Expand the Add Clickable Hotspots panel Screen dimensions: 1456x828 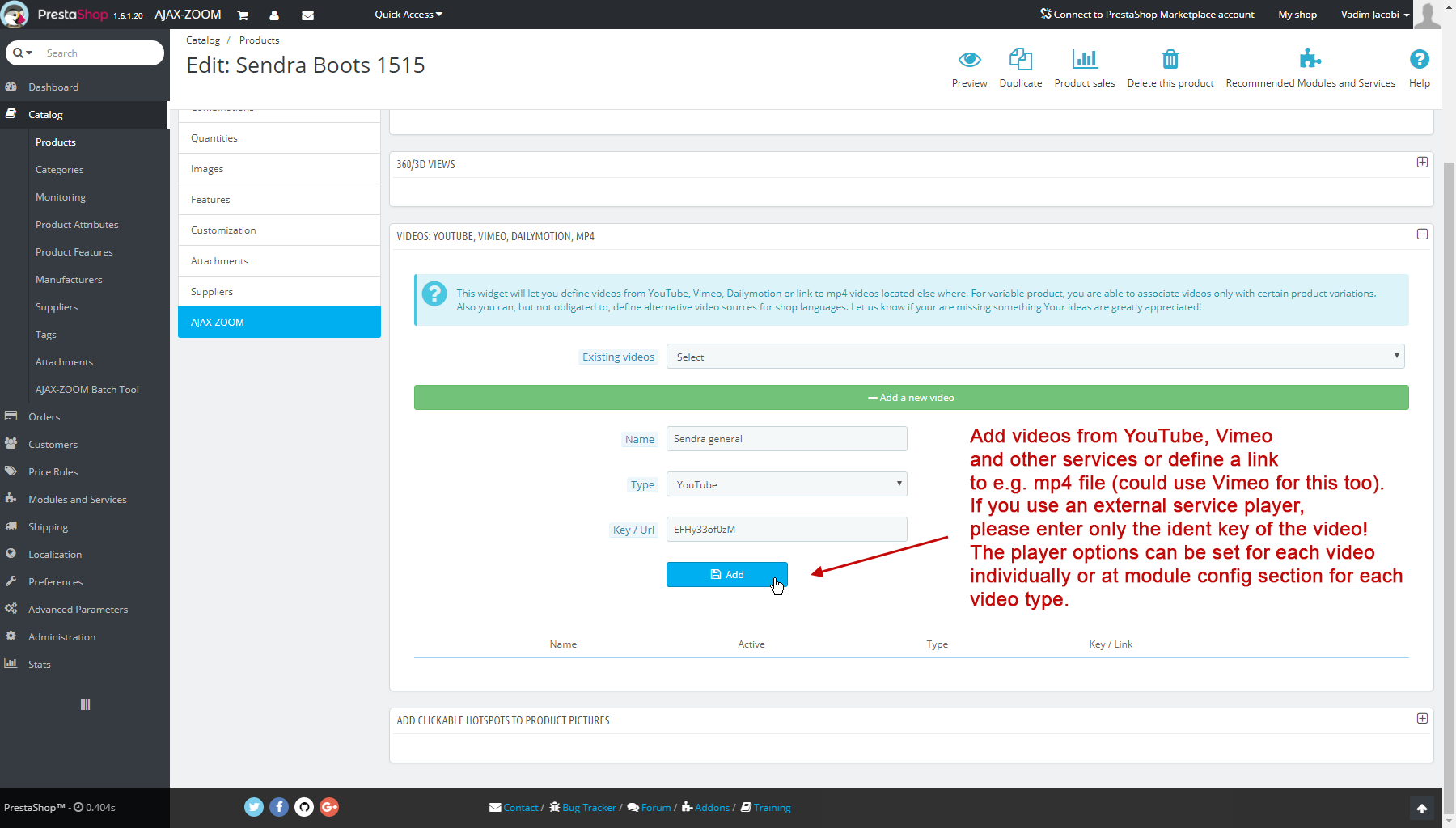pos(1422,719)
